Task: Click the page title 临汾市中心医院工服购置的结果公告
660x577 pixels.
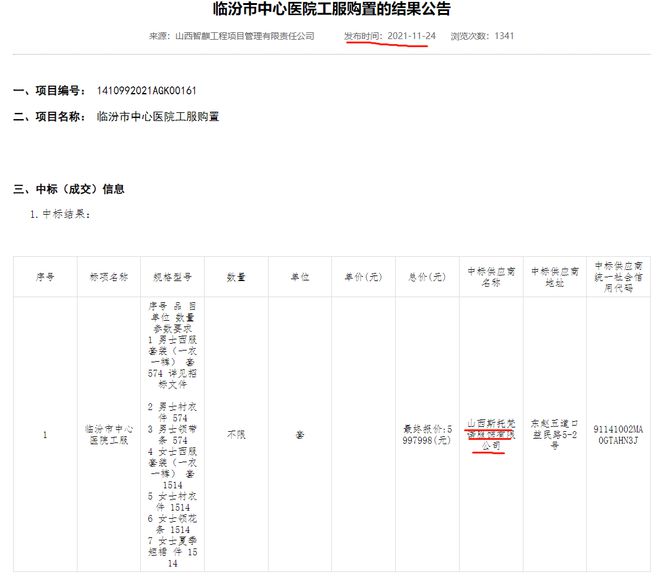Action: pyautogui.click(x=332, y=8)
